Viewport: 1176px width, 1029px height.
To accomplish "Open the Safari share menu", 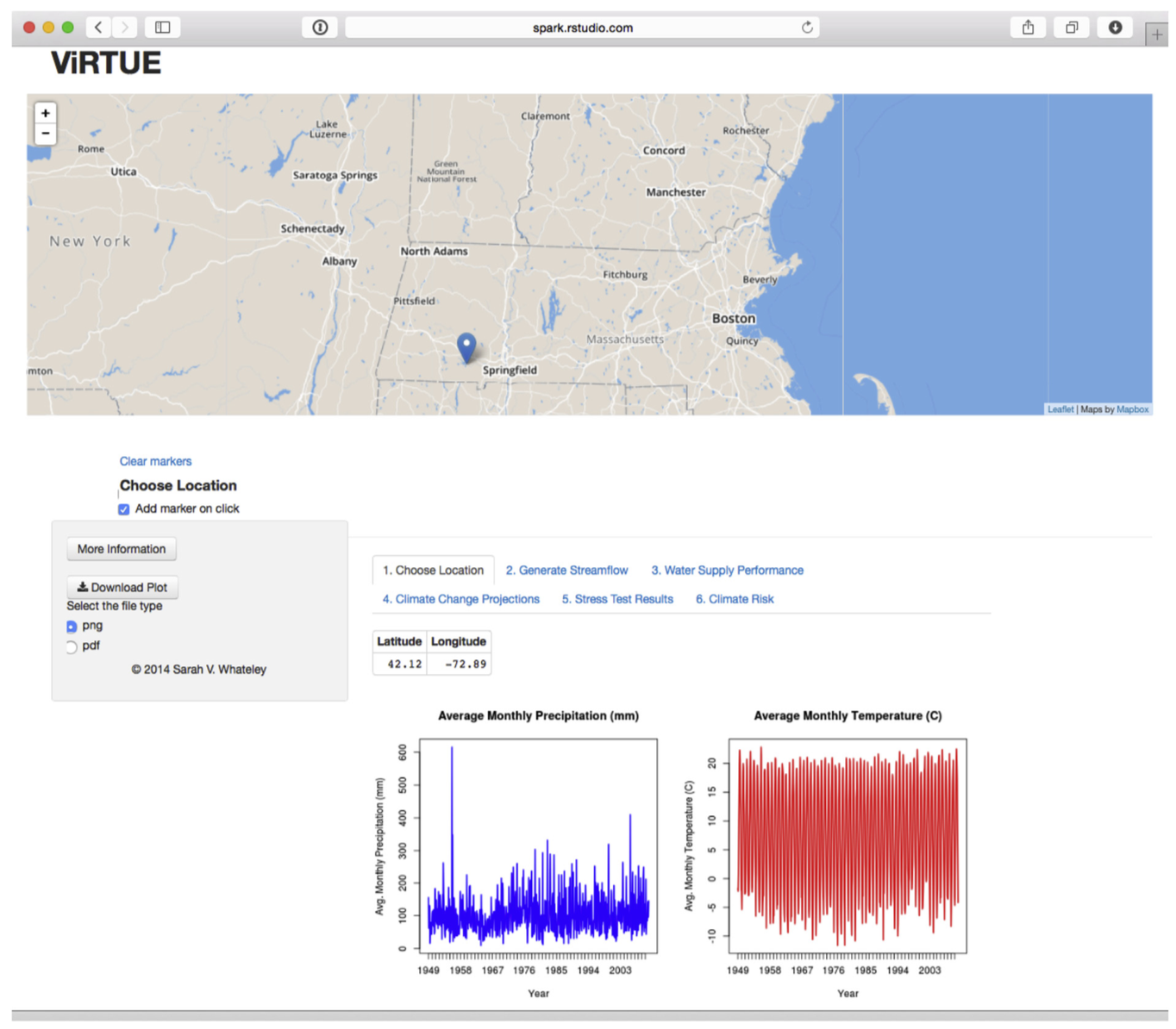I will (x=1028, y=28).
